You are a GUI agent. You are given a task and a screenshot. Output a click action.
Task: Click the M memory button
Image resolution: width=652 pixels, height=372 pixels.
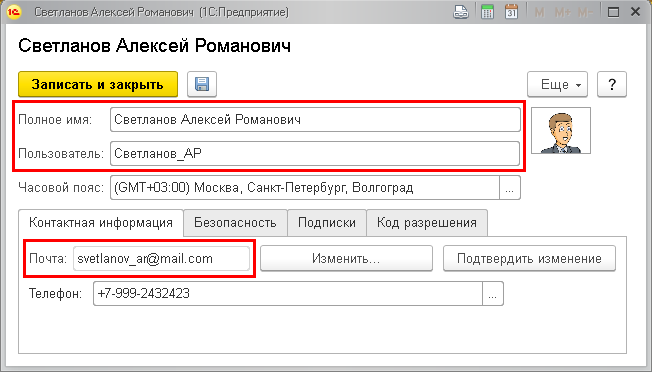(539, 13)
